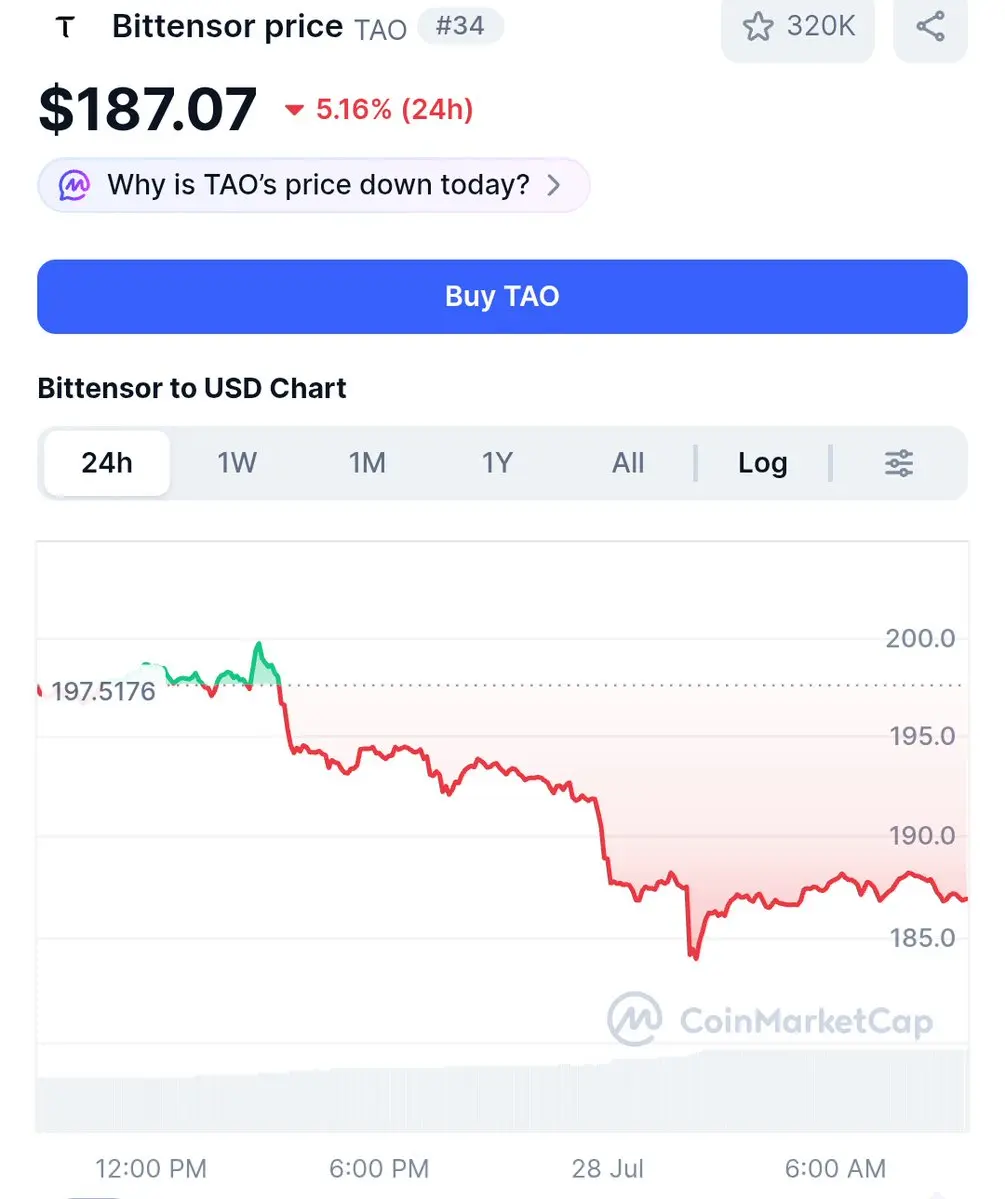1005x1199 pixels.
Task: Click the #34 rank badge
Action: pos(460,27)
